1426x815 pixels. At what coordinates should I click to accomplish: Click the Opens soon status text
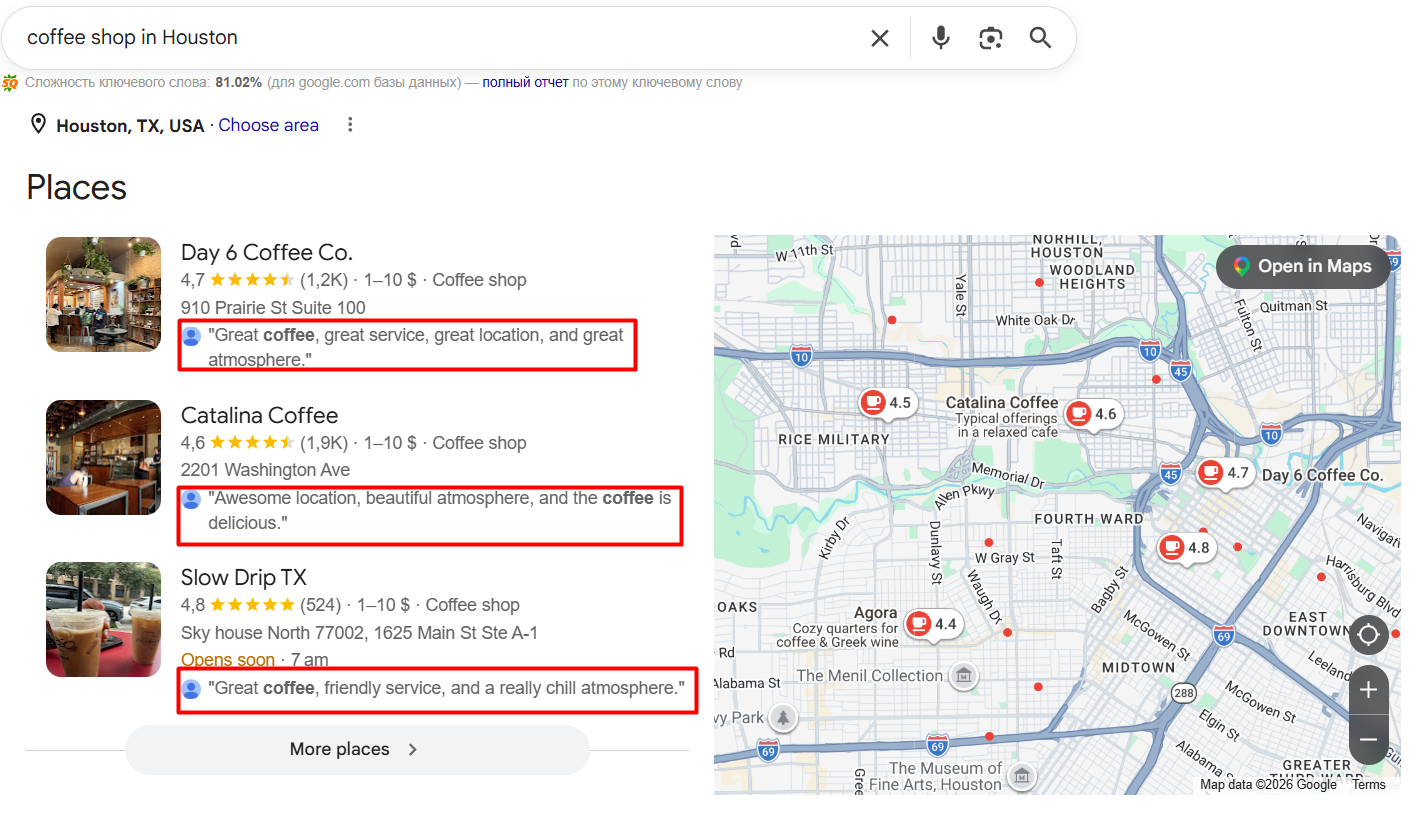228,660
